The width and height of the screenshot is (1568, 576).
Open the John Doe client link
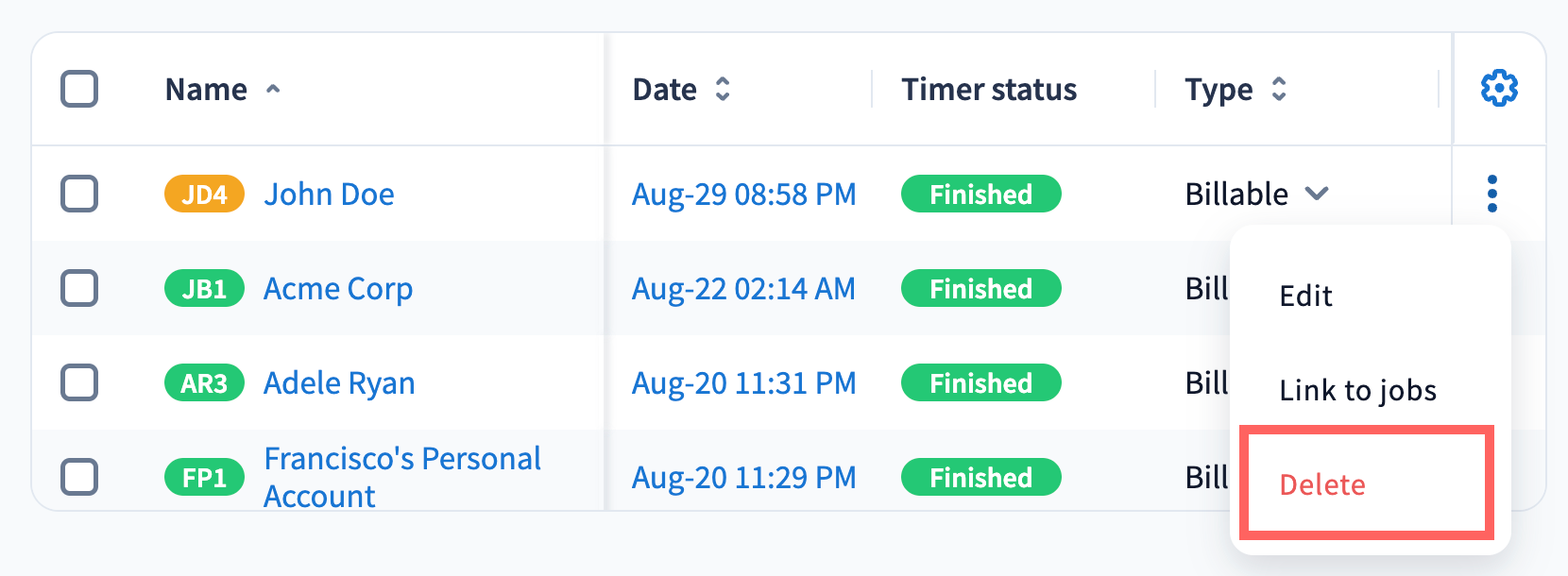(329, 195)
